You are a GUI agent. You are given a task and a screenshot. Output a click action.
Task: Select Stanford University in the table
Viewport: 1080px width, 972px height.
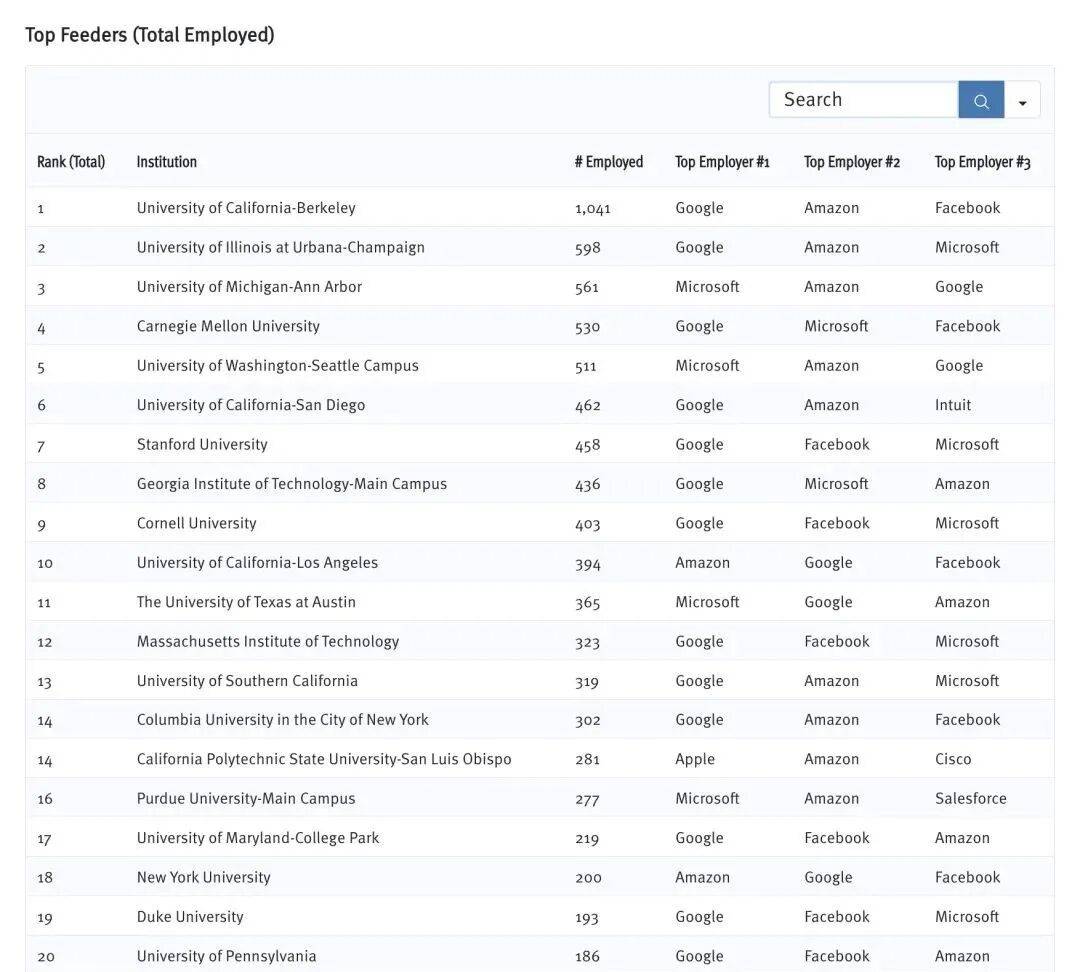pos(202,444)
